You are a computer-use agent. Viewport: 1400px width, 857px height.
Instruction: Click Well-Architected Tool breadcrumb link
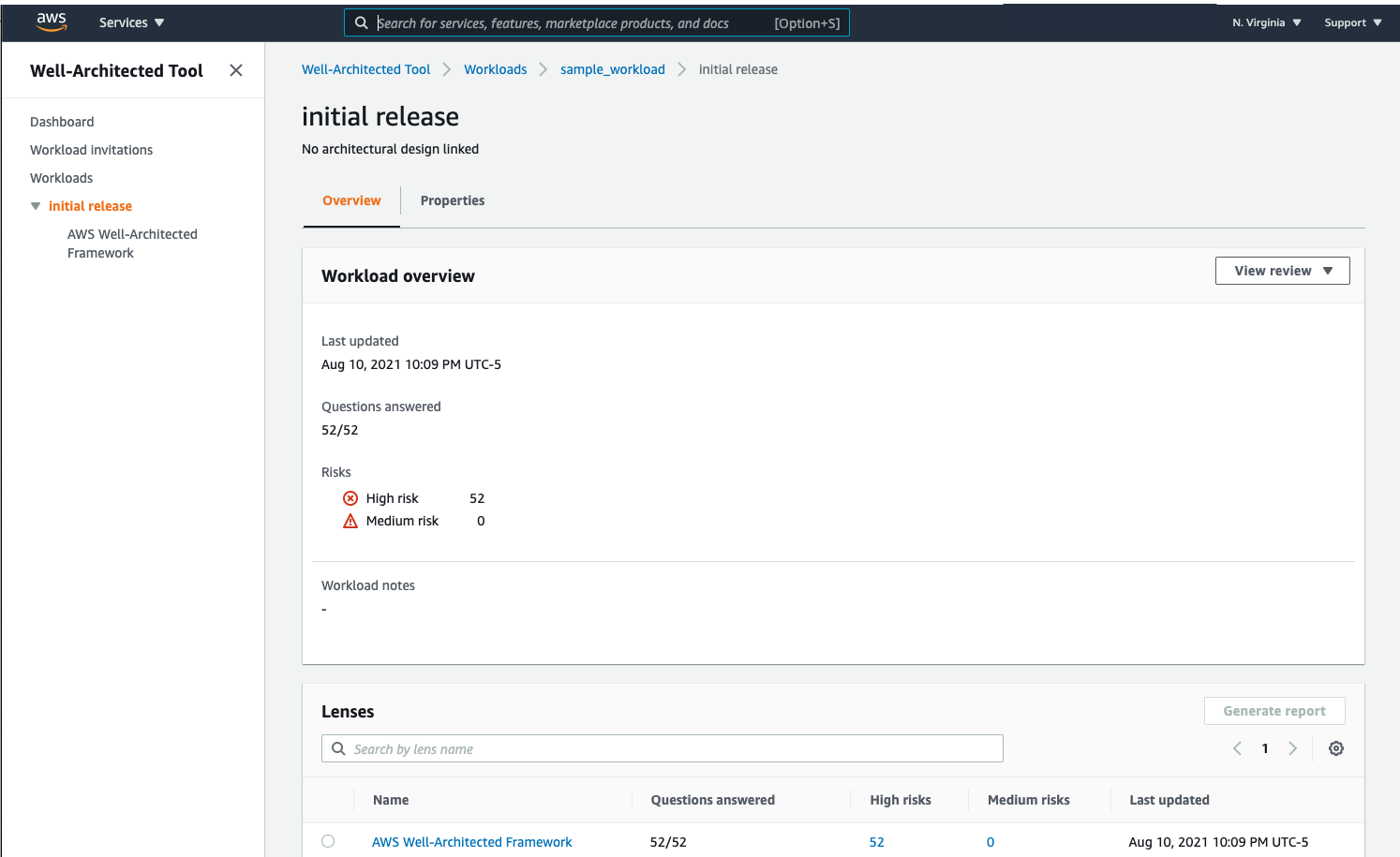point(365,69)
